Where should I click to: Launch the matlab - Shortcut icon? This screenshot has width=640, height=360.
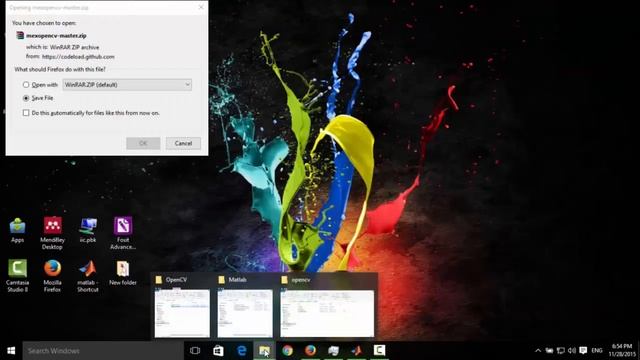coord(88,276)
